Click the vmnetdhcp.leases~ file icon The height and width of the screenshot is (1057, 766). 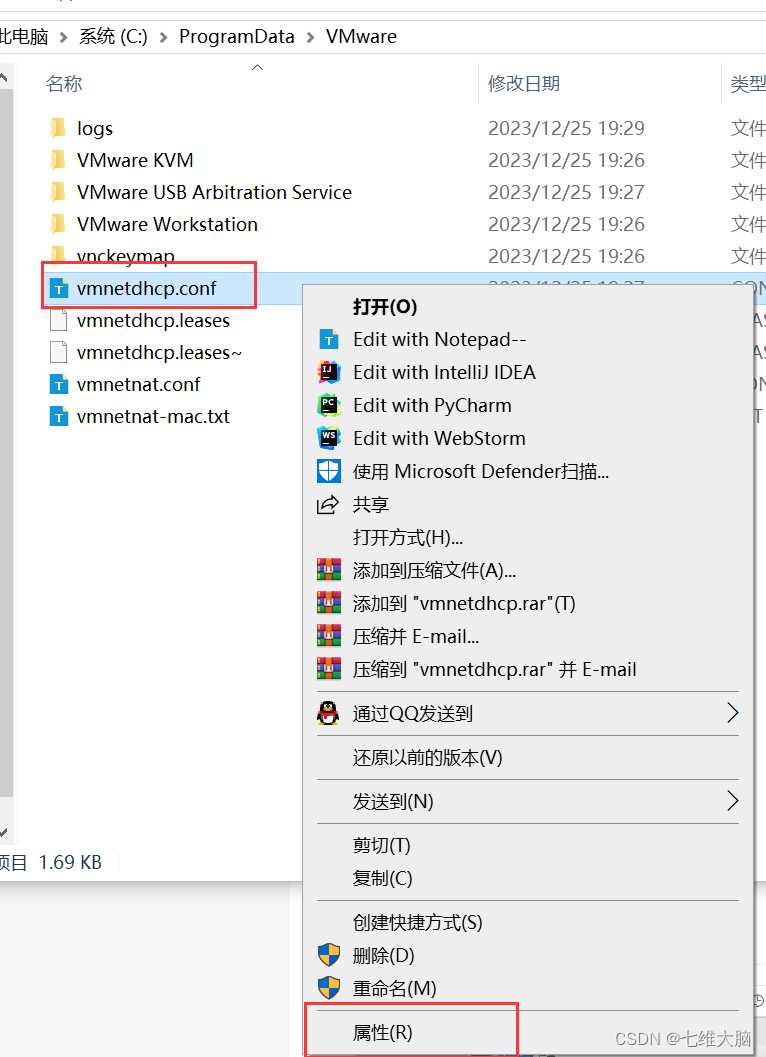(59, 353)
